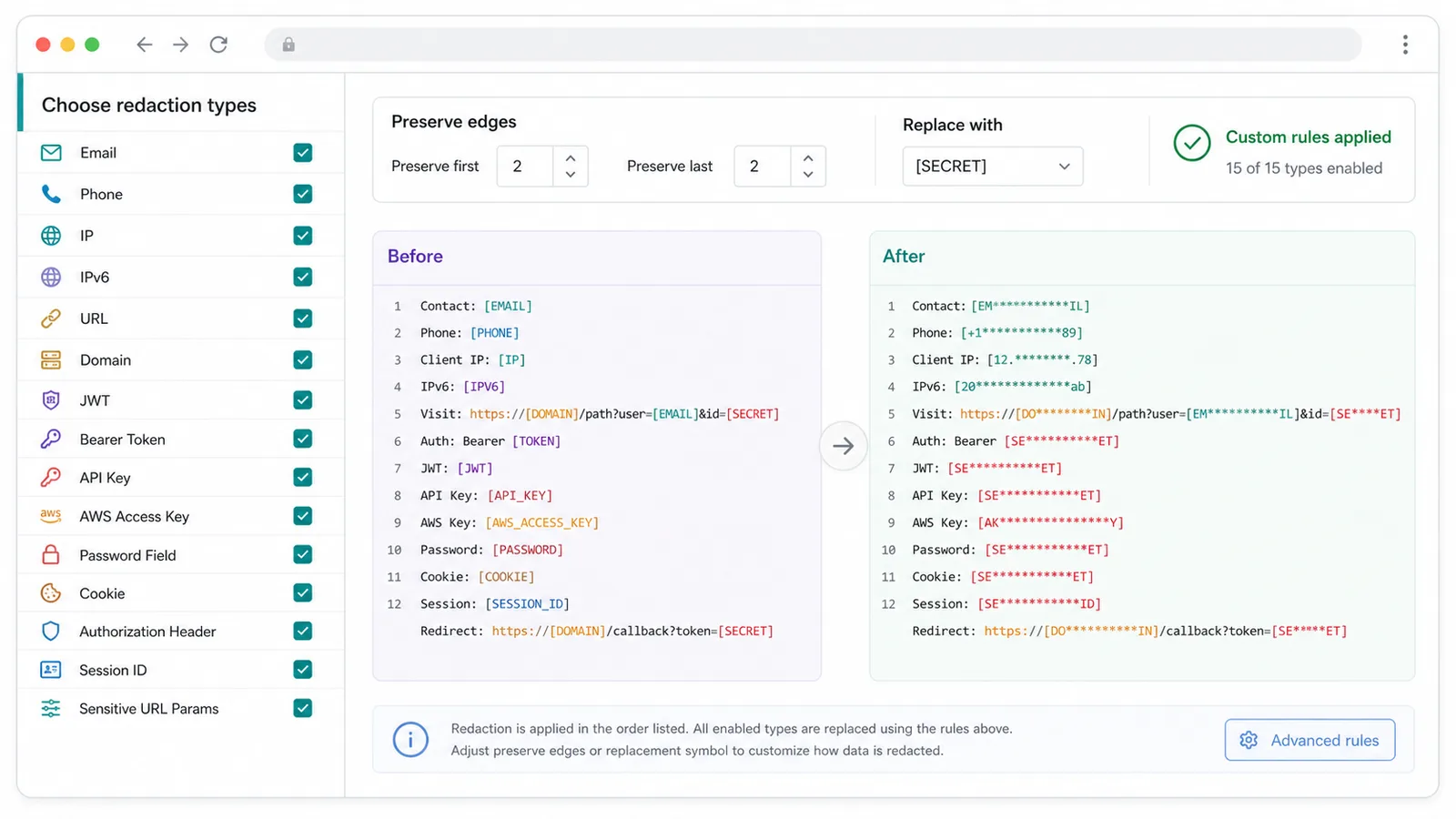The image size is (1456, 819).
Task: Toggle the IPv6 checkbox
Action: point(303,277)
